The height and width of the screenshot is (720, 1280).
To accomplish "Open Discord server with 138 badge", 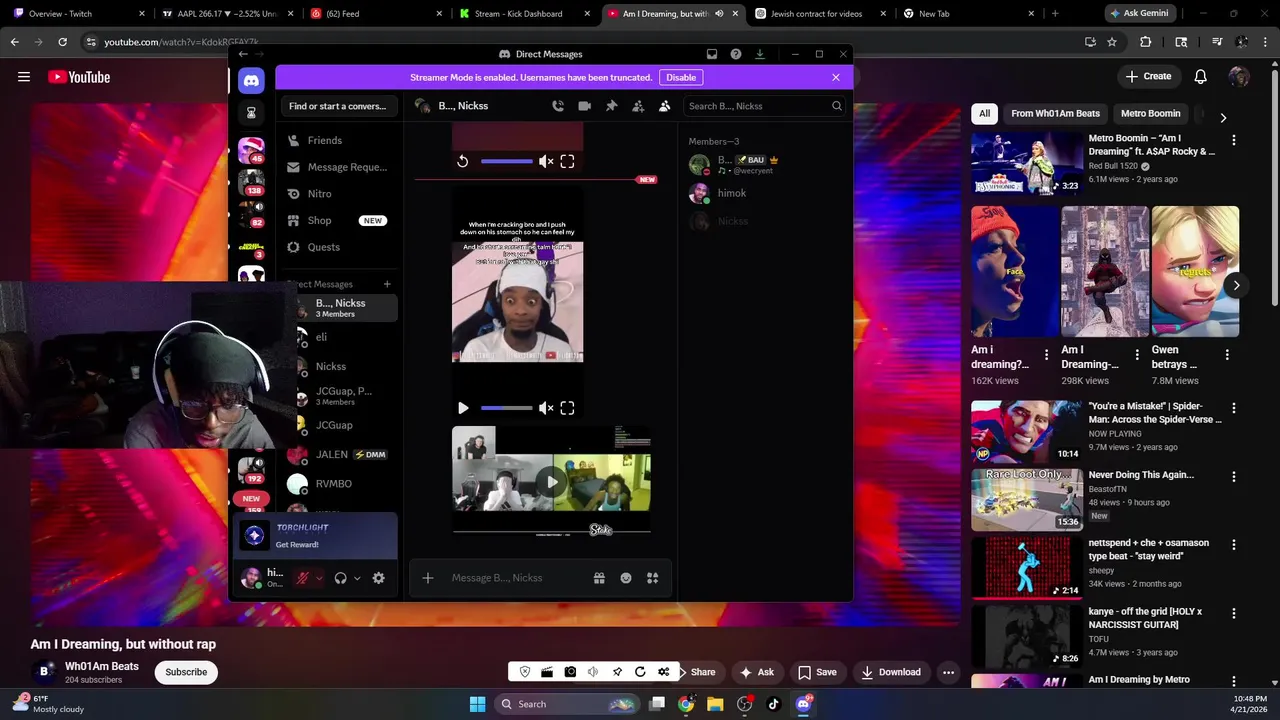I will 251,182.
